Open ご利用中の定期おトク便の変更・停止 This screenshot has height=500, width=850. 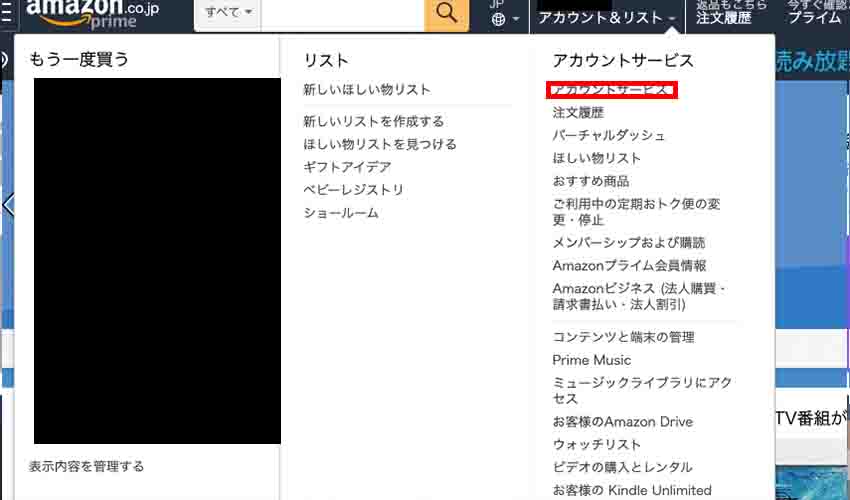[x=636, y=211]
